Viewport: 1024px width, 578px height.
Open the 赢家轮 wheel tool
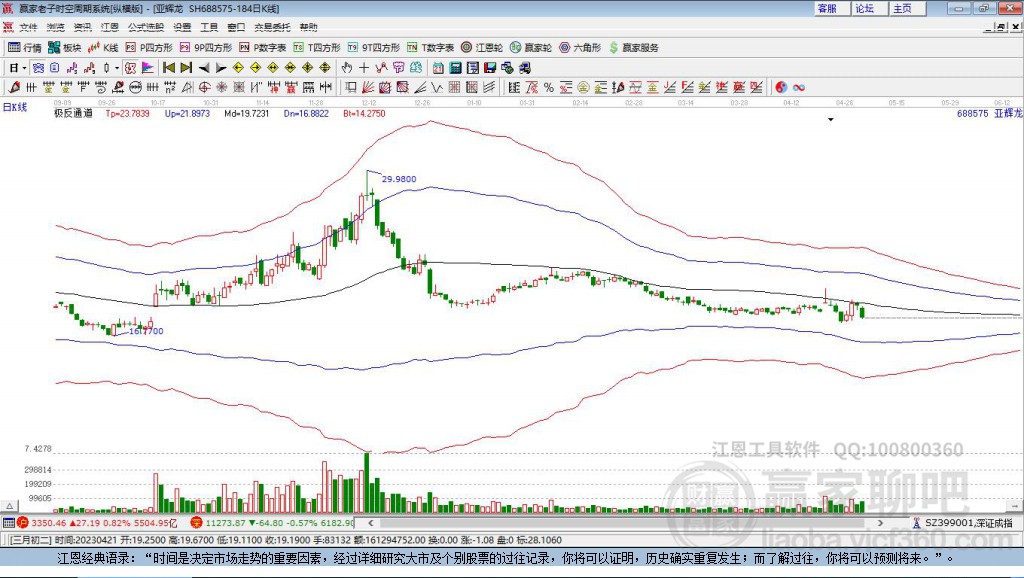coord(531,48)
